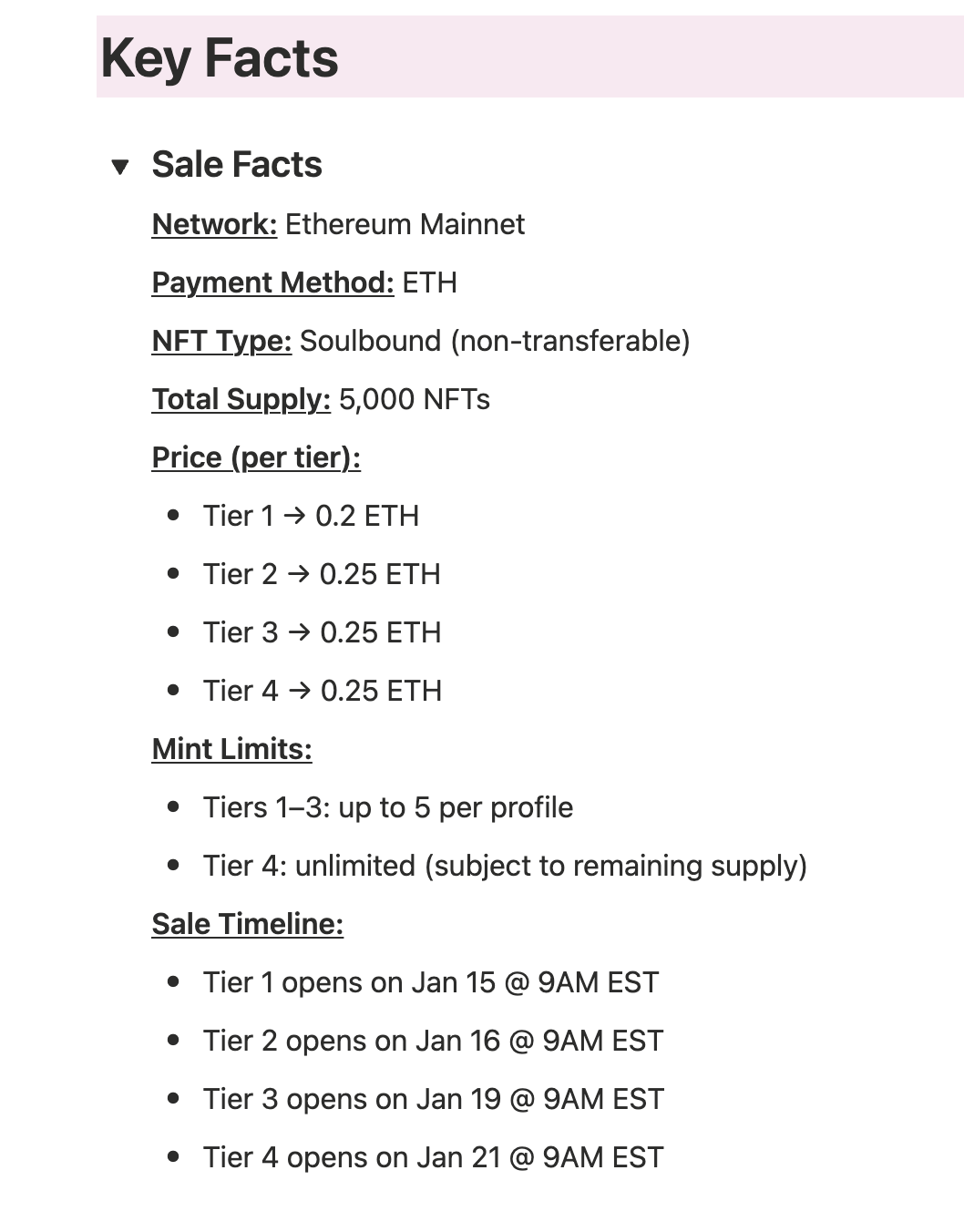Click the Tier 3 opens Jan 19 line
The width and height of the screenshot is (964, 1232).
[x=433, y=1099]
